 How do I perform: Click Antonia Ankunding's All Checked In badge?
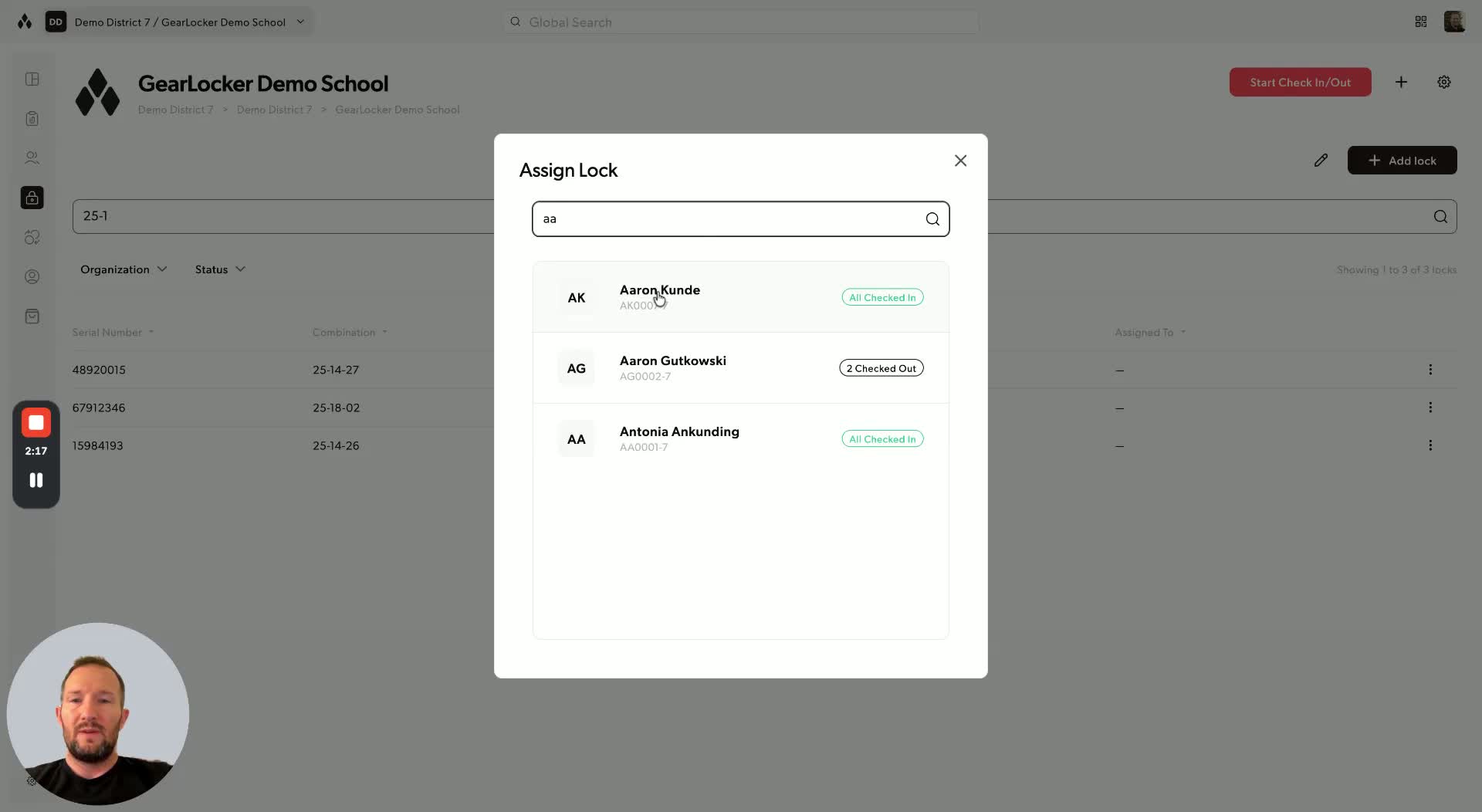tap(882, 439)
